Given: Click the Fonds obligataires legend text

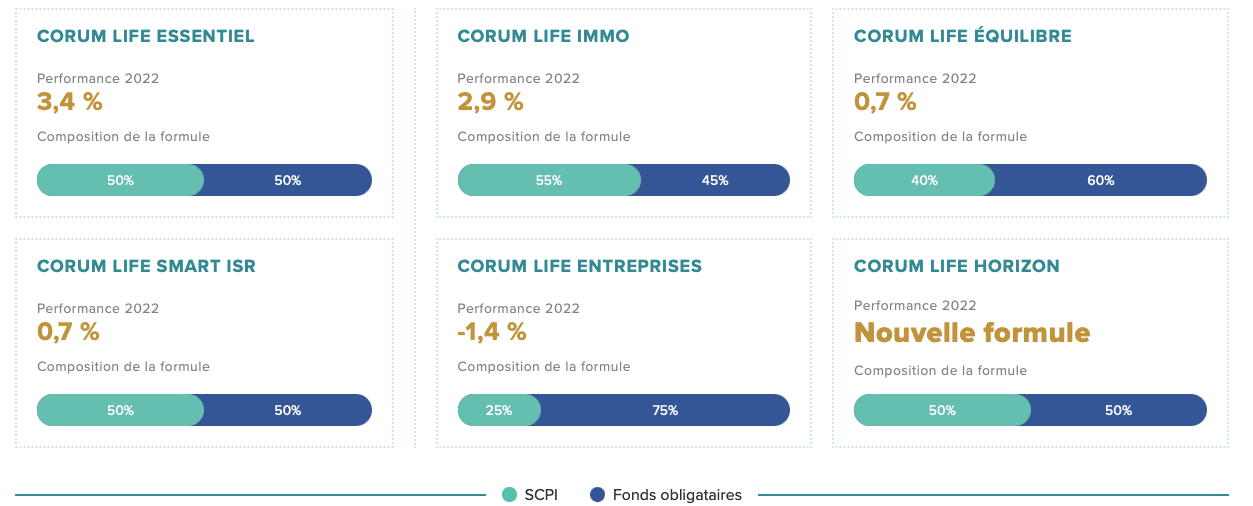Looking at the screenshot, I should 677,494.
